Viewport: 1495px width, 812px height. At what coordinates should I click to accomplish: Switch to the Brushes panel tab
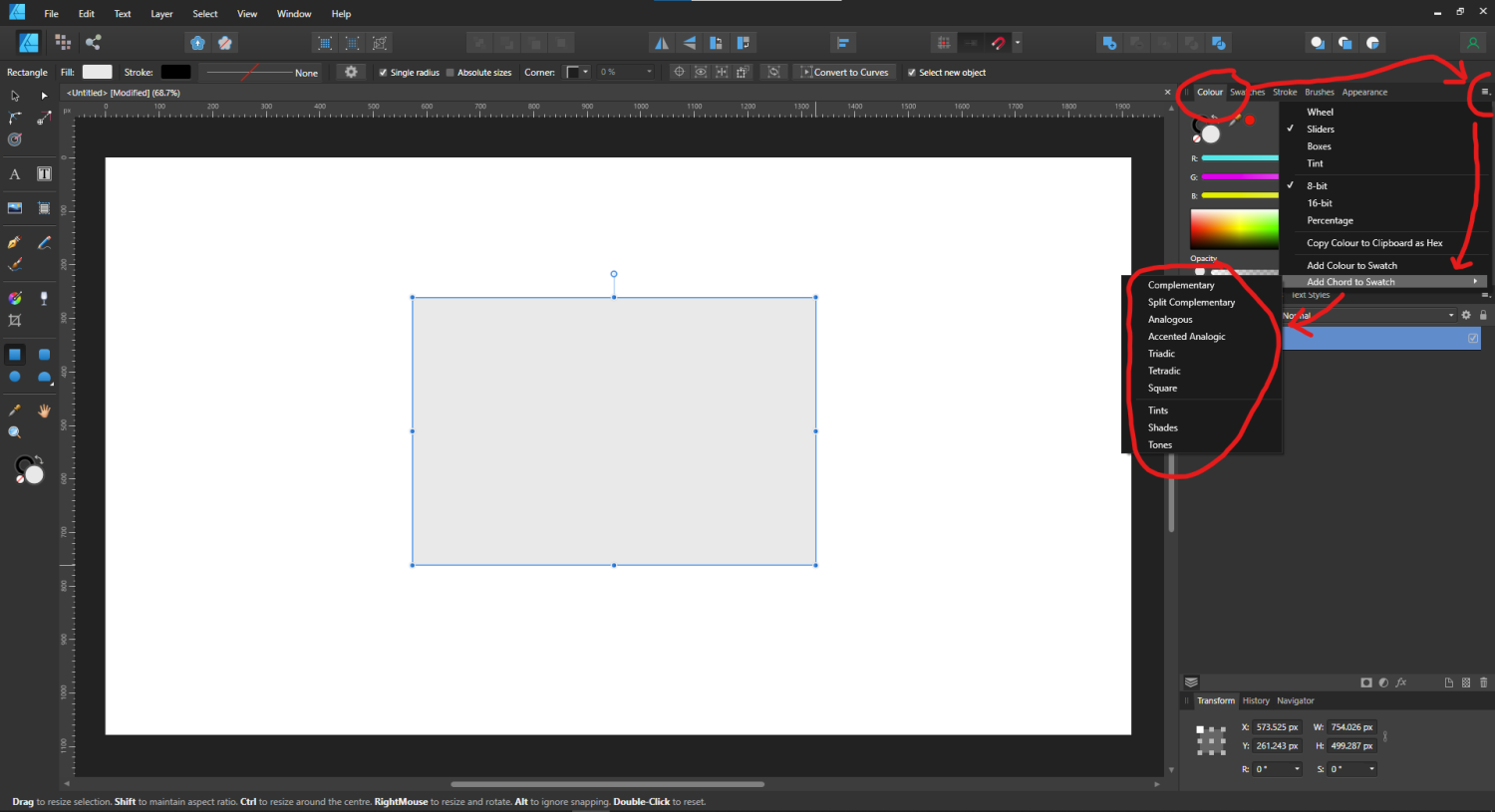[1319, 92]
